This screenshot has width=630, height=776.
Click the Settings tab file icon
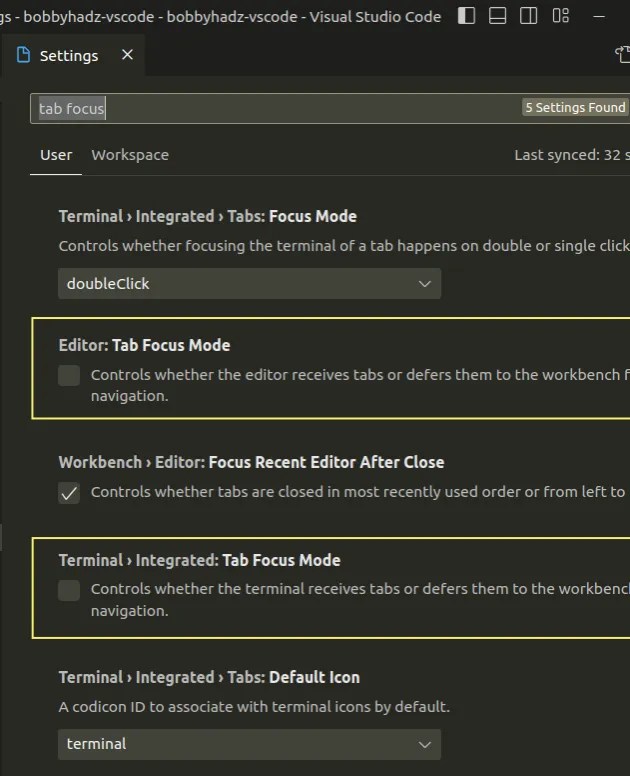[23, 55]
